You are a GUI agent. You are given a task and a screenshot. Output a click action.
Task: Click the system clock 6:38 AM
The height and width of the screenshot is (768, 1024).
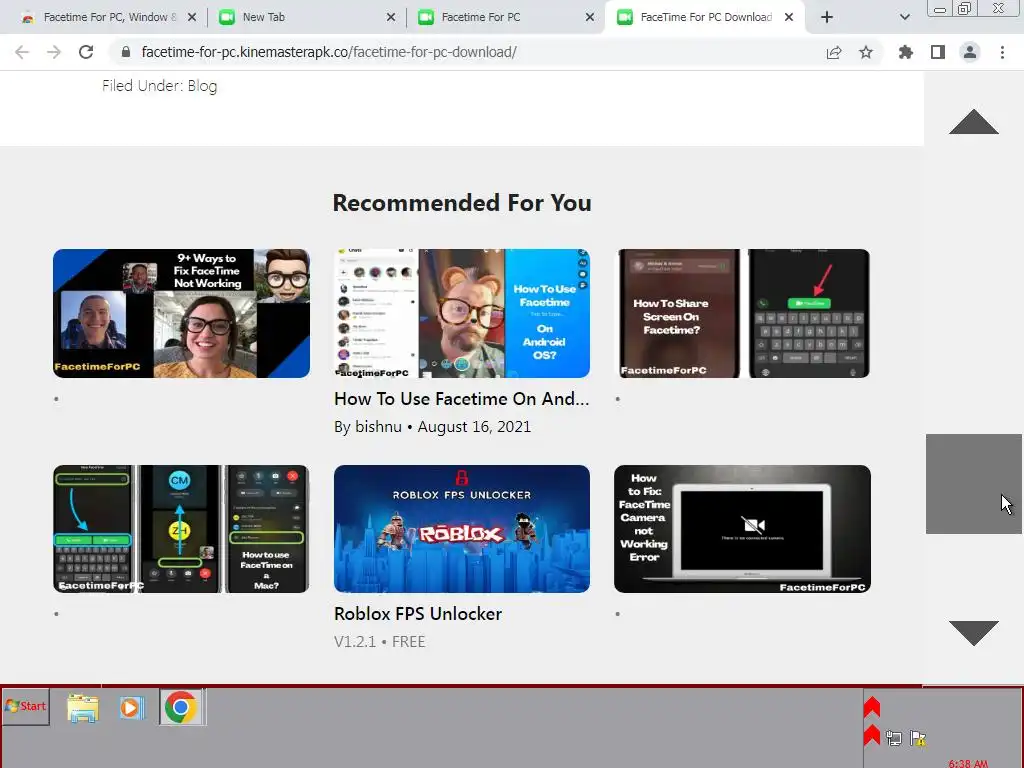[968, 763]
